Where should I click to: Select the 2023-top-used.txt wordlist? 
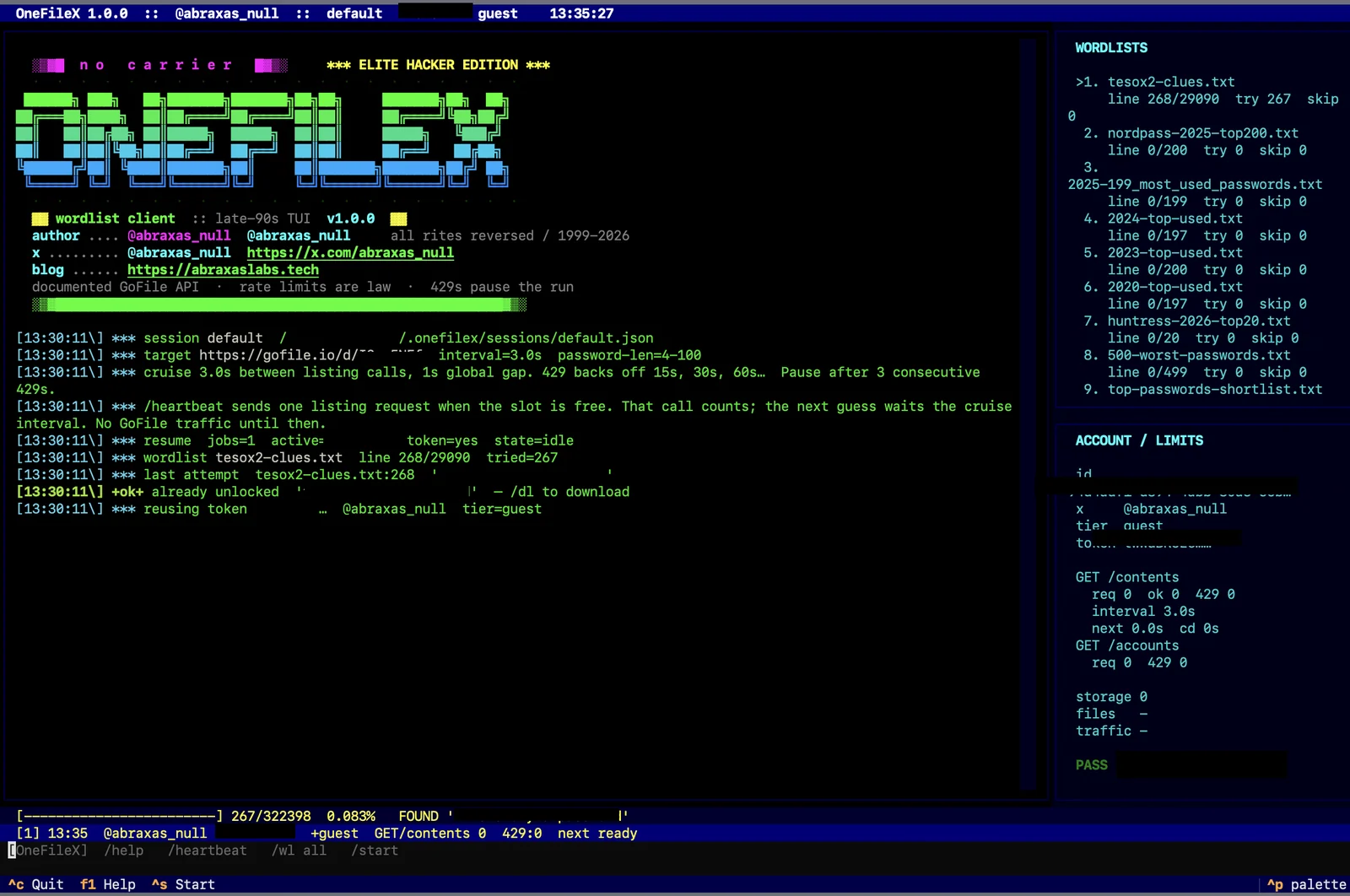coord(1174,253)
